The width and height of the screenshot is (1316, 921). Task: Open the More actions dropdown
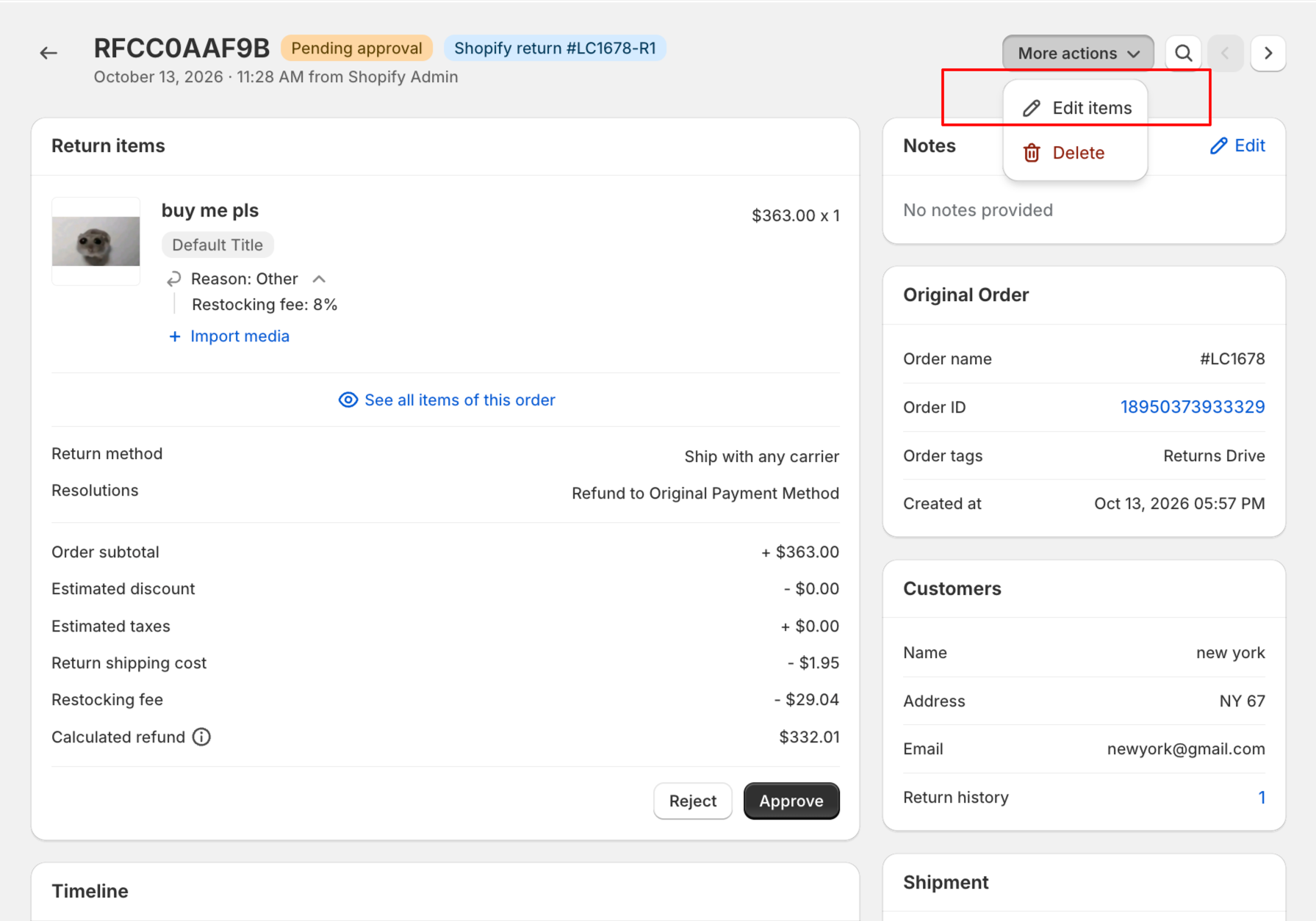[x=1078, y=53]
